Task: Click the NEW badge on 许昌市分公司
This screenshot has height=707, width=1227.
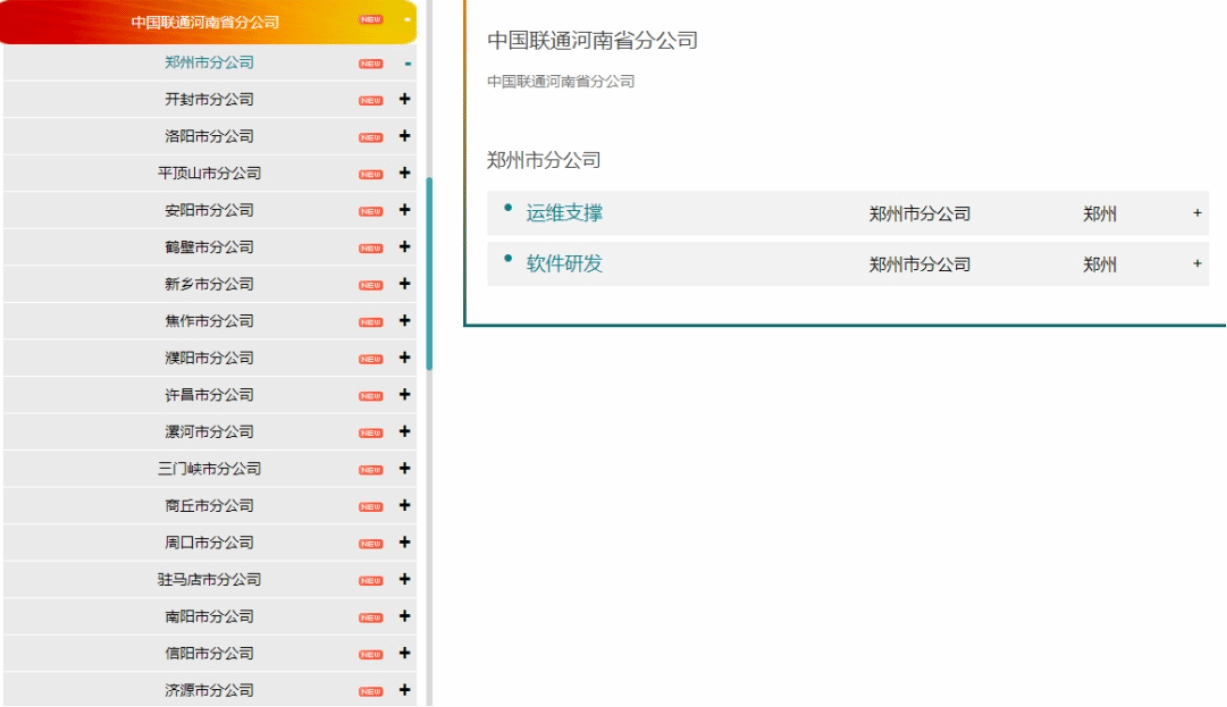Action: tap(371, 397)
